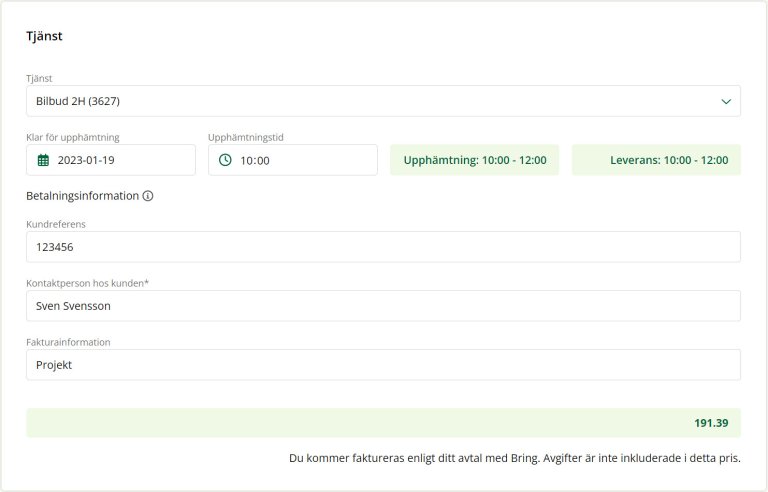This screenshot has height=492, width=768.
Task: Click the info icon beside Betalningsinformation
Action: [x=148, y=196]
